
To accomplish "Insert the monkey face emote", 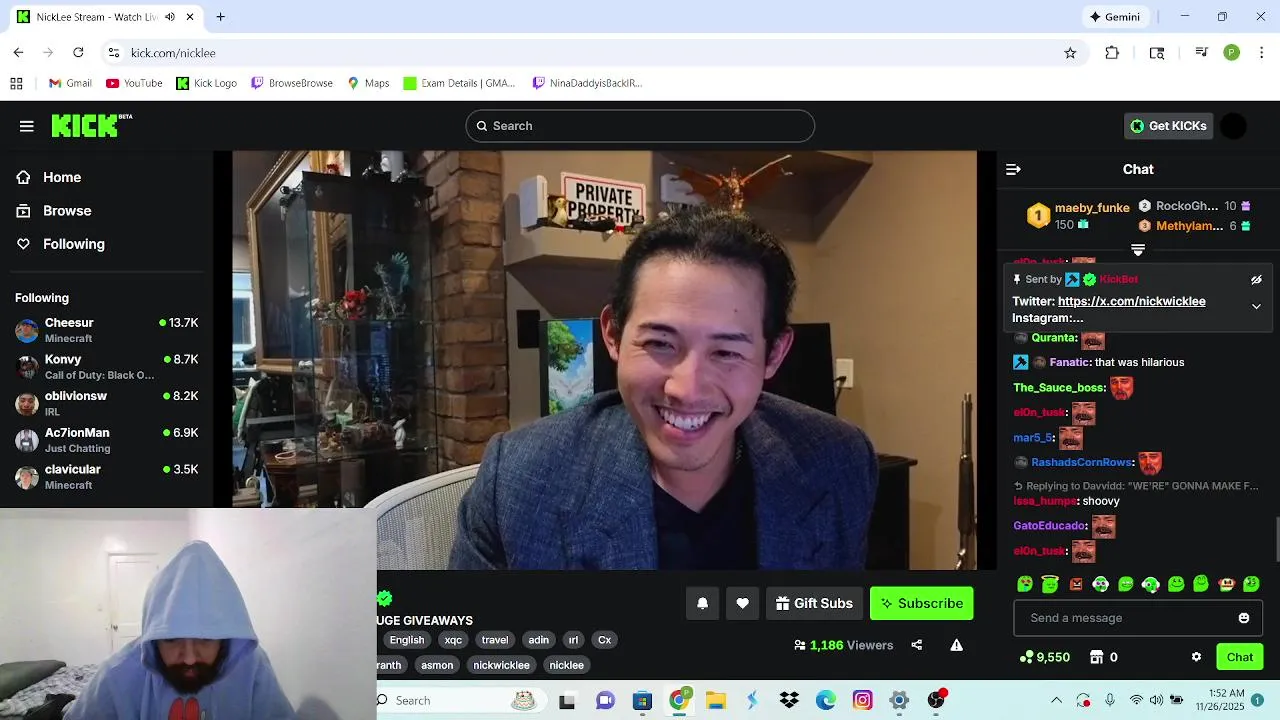I will 1227,584.
